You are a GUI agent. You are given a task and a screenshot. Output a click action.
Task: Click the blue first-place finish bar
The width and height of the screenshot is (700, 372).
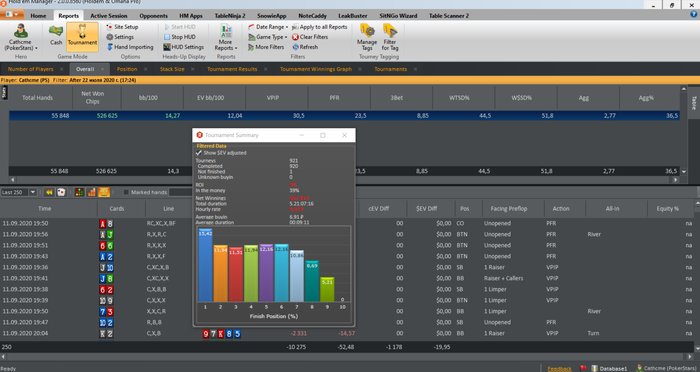coord(205,265)
